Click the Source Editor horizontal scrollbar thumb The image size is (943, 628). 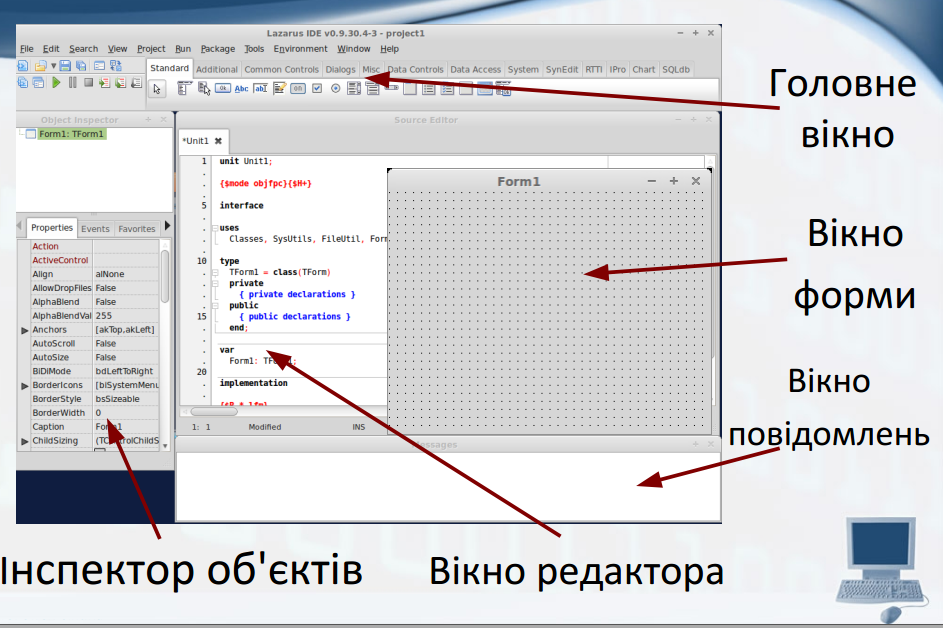click(x=214, y=412)
